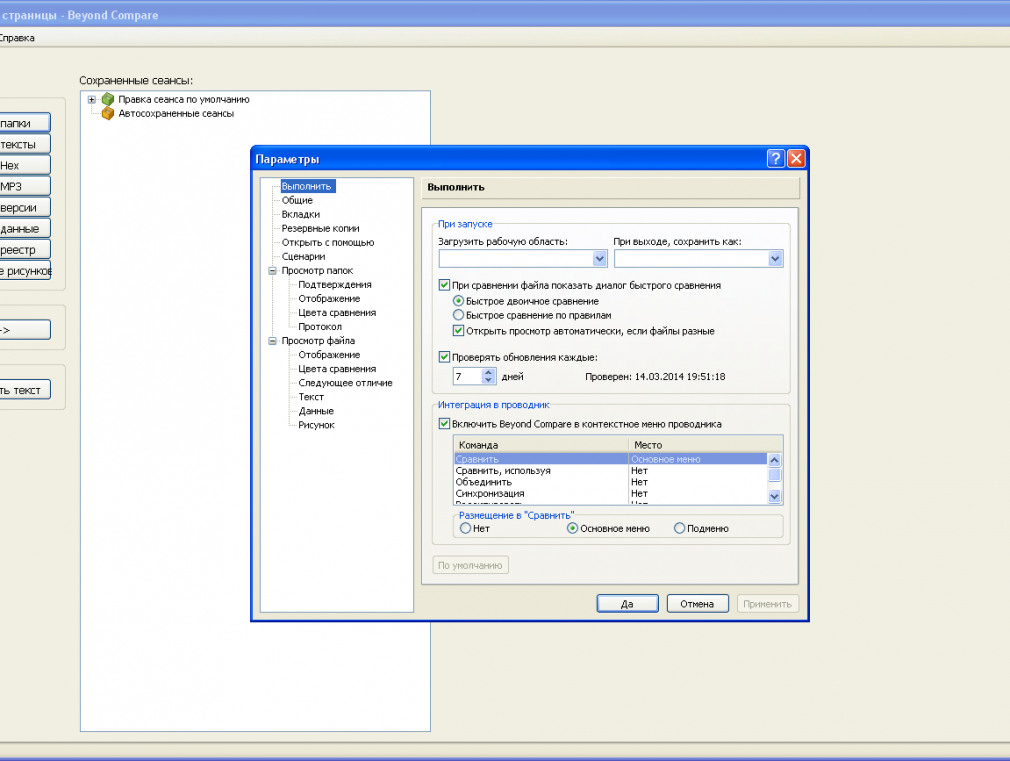Select Следующее отличие under Просмотр файла
Viewport: 1010px width, 761px height.
click(345, 383)
